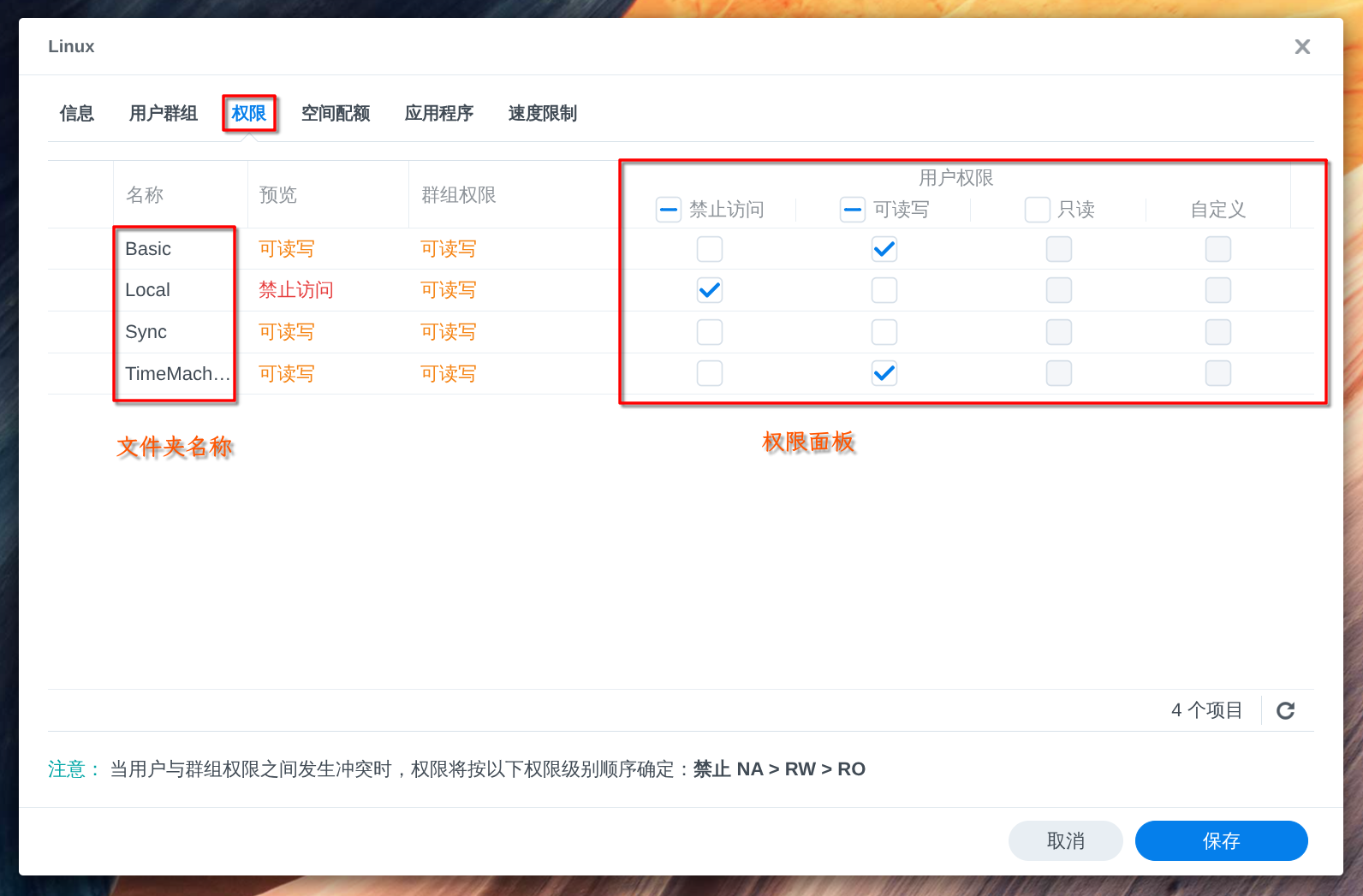Image resolution: width=1363 pixels, height=896 pixels.
Task: Click the 取消 button
Action: (1066, 840)
